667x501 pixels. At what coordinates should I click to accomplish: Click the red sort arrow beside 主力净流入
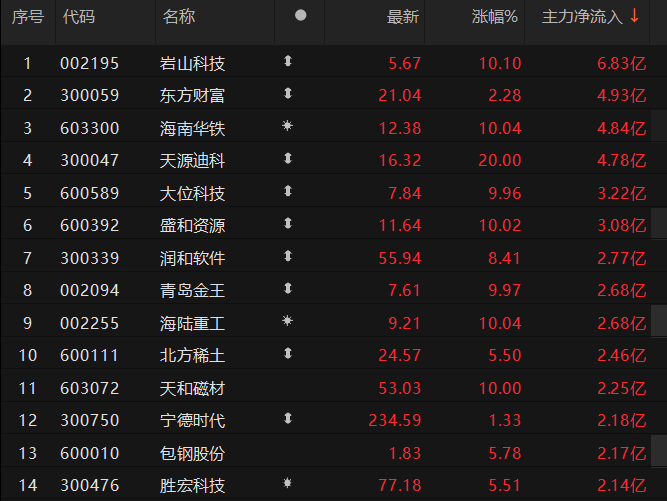point(634,16)
